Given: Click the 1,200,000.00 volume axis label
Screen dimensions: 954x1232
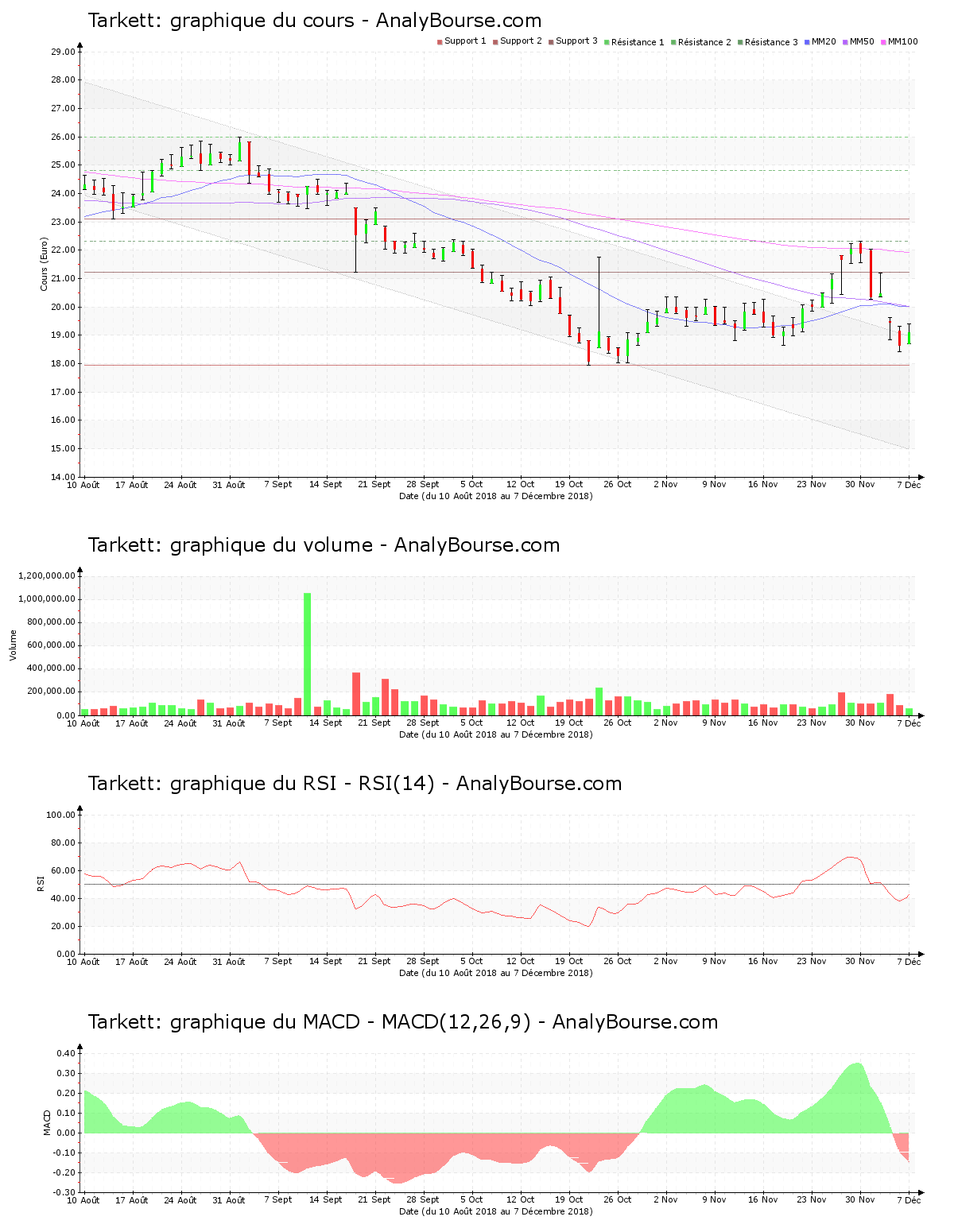Looking at the screenshot, I should tap(46, 575).
